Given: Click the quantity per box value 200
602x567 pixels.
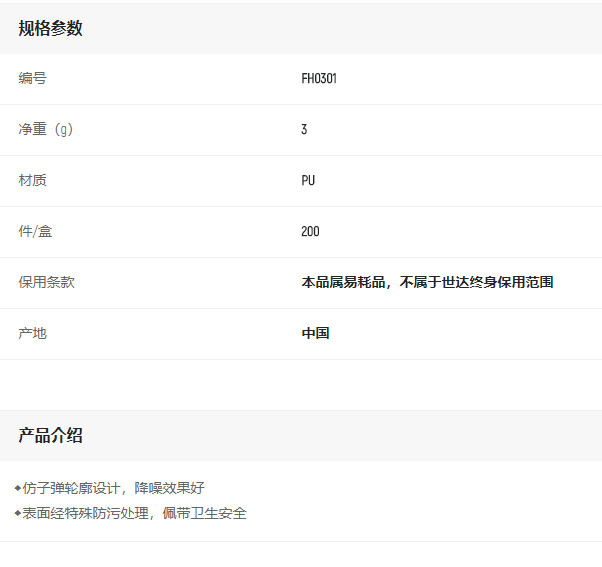Looking at the screenshot, I should [310, 231].
